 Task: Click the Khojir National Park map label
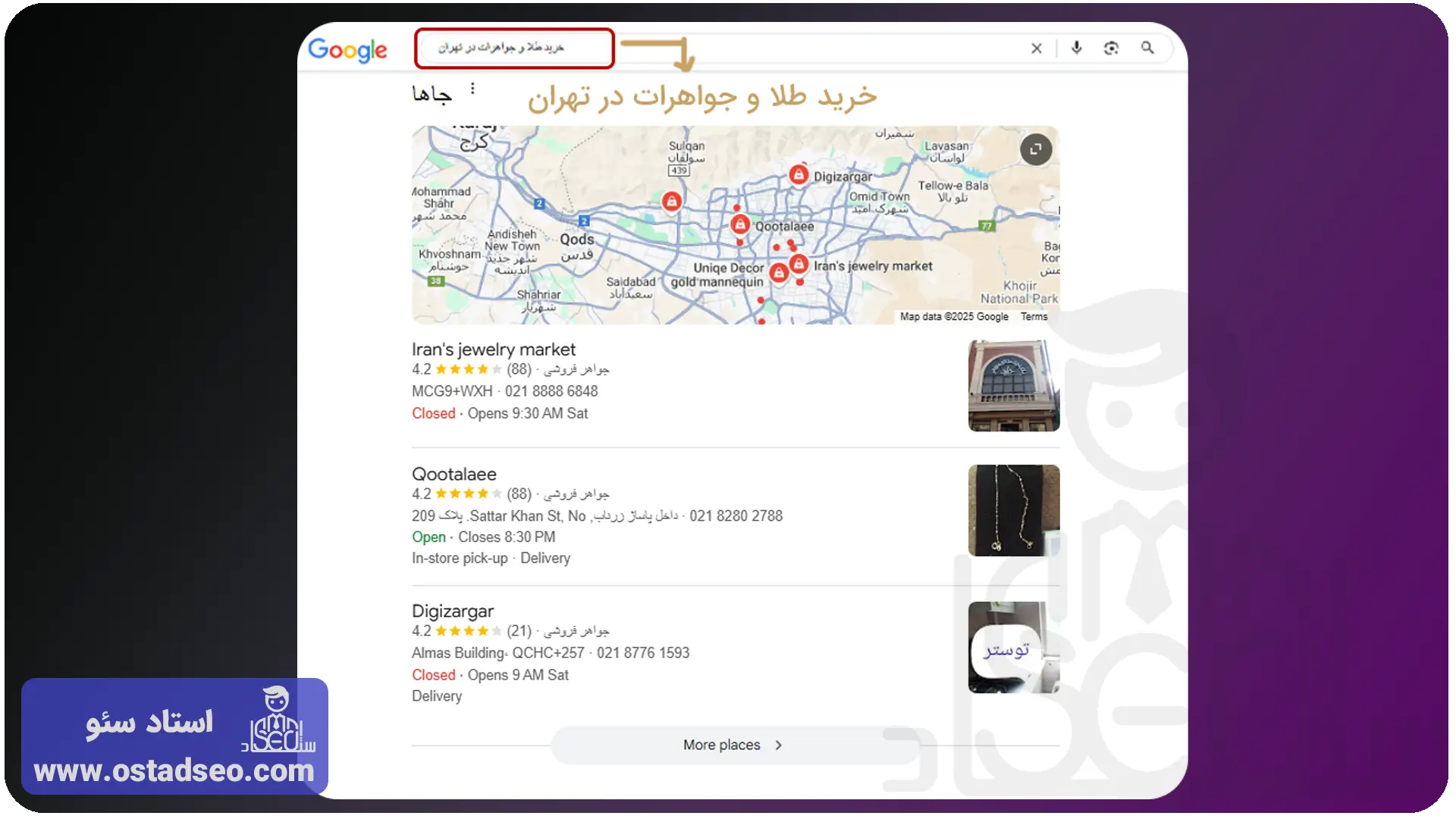pyautogui.click(x=1019, y=292)
